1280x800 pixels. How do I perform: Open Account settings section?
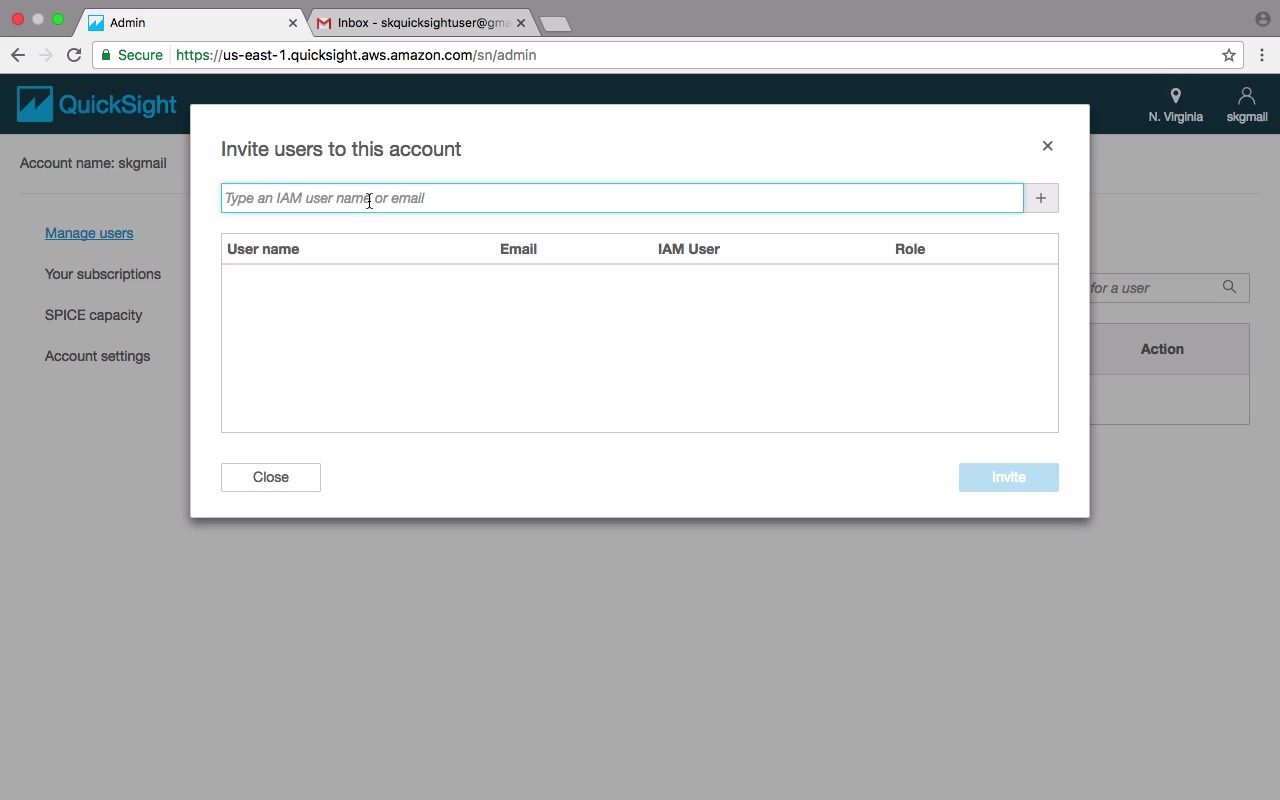click(x=98, y=356)
